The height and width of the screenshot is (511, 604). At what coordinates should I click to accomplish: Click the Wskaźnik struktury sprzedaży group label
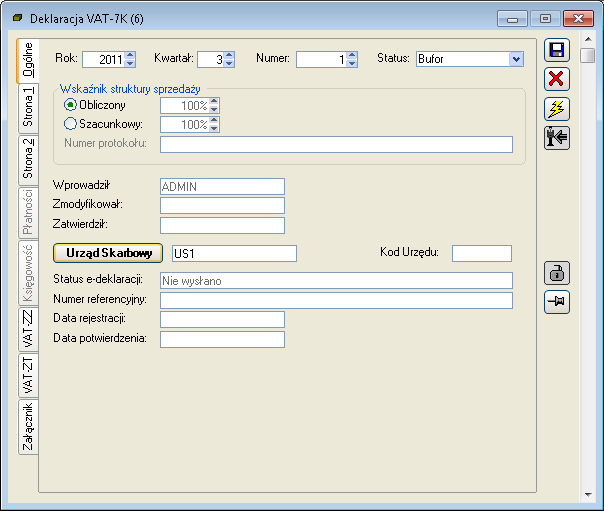130,89
